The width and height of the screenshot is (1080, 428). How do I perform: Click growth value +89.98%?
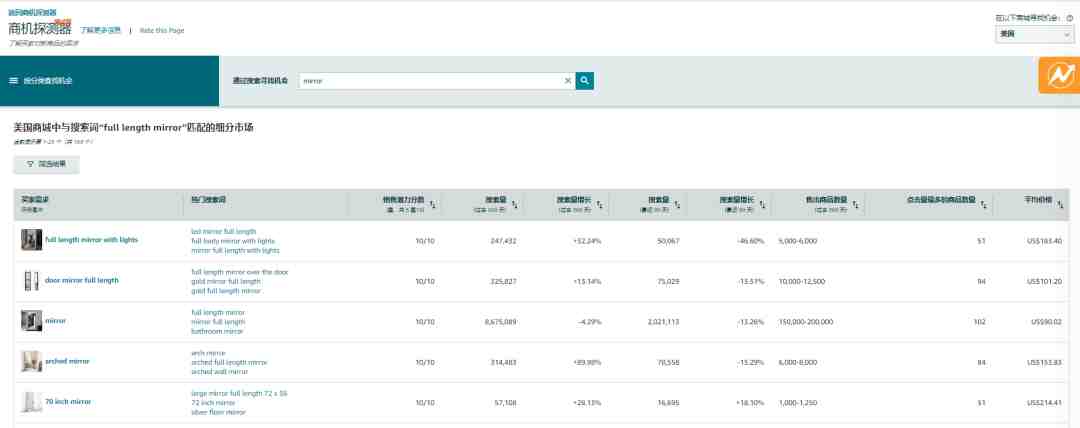(588, 363)
